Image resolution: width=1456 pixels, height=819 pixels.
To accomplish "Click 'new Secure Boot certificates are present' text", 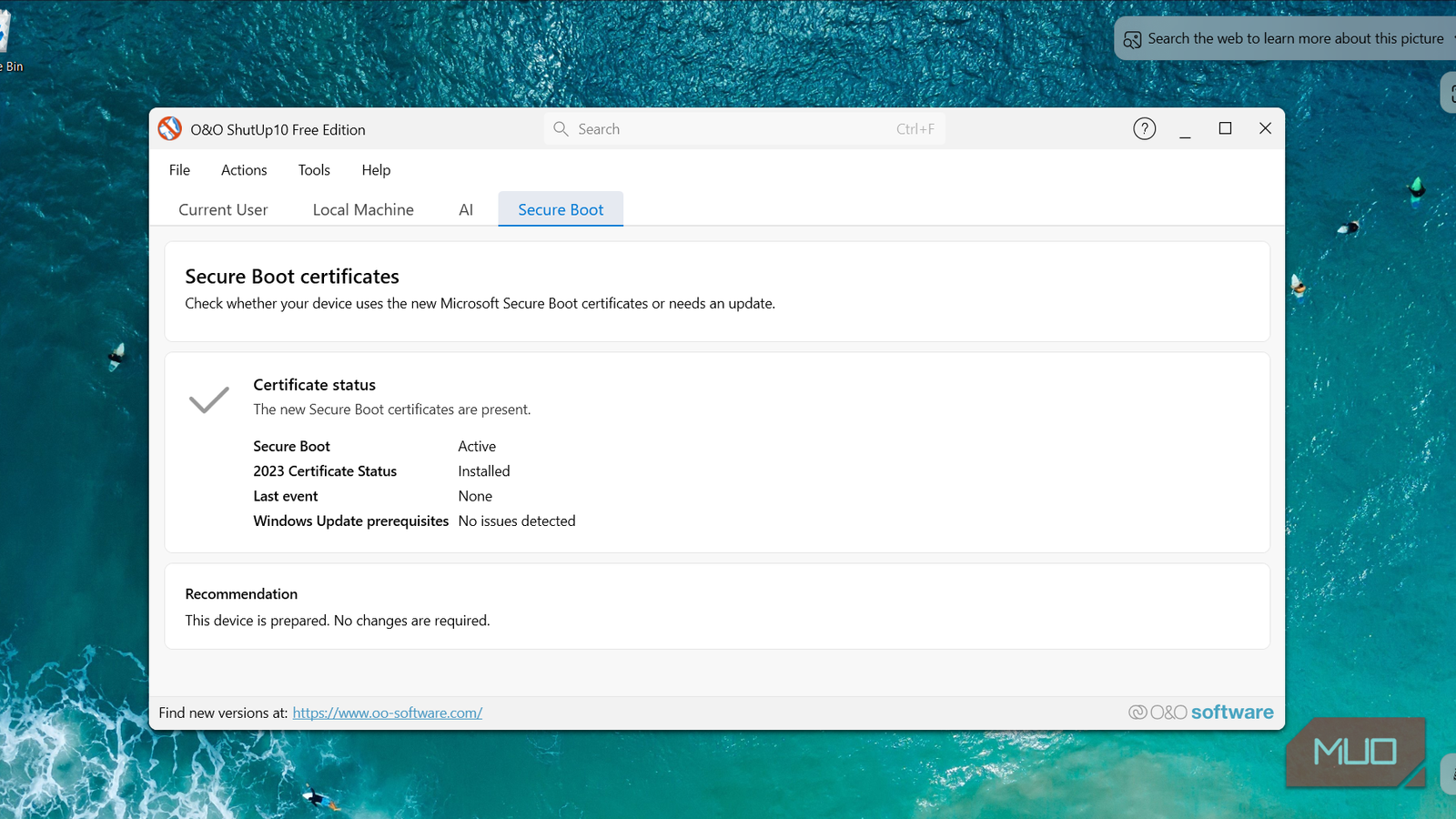I will [392, 409].
